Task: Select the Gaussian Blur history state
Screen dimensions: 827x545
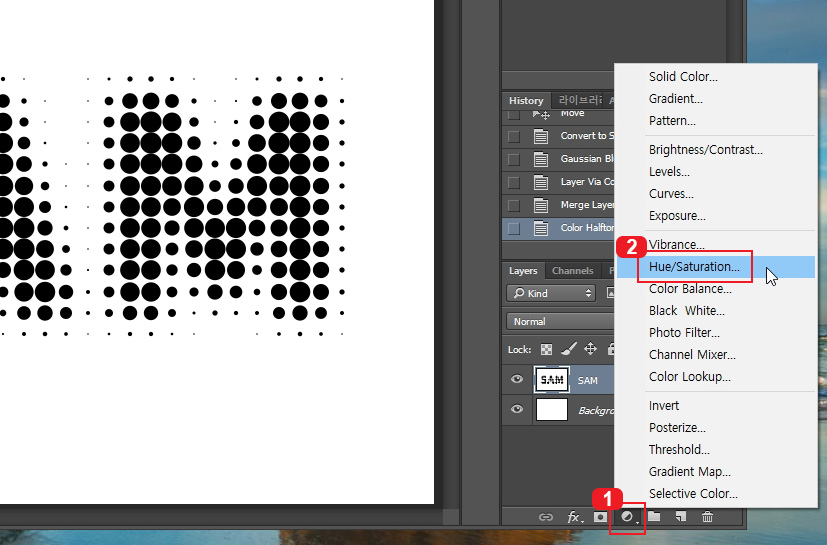Action: click(558, 159)
